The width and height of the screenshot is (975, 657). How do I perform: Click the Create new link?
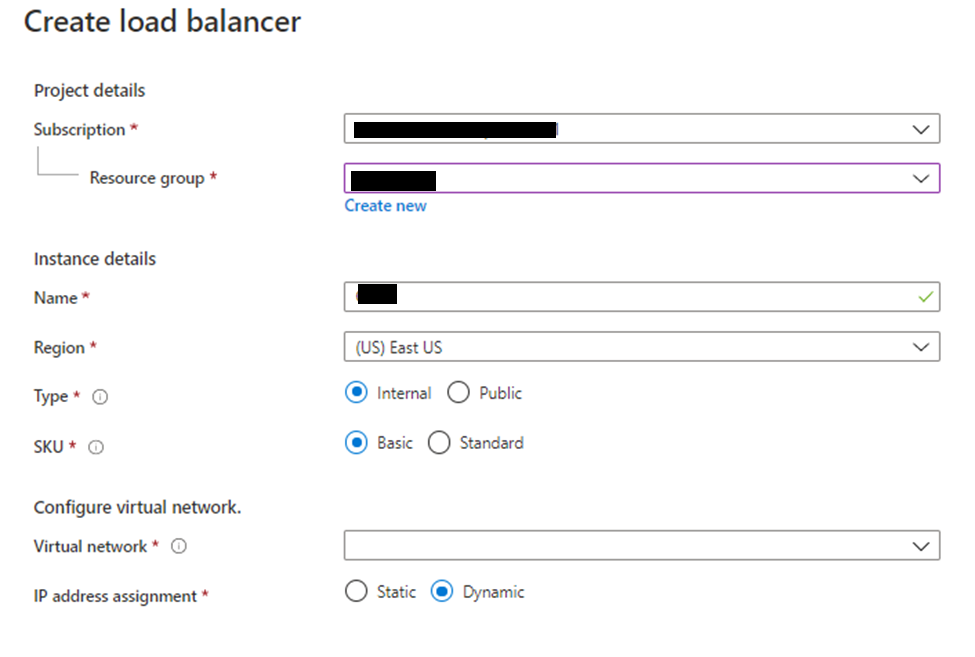pyautogui.click(x=386, y=206)
